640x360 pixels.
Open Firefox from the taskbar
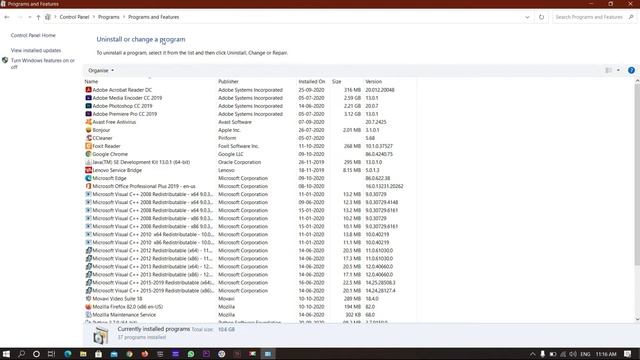coord(144,354)
